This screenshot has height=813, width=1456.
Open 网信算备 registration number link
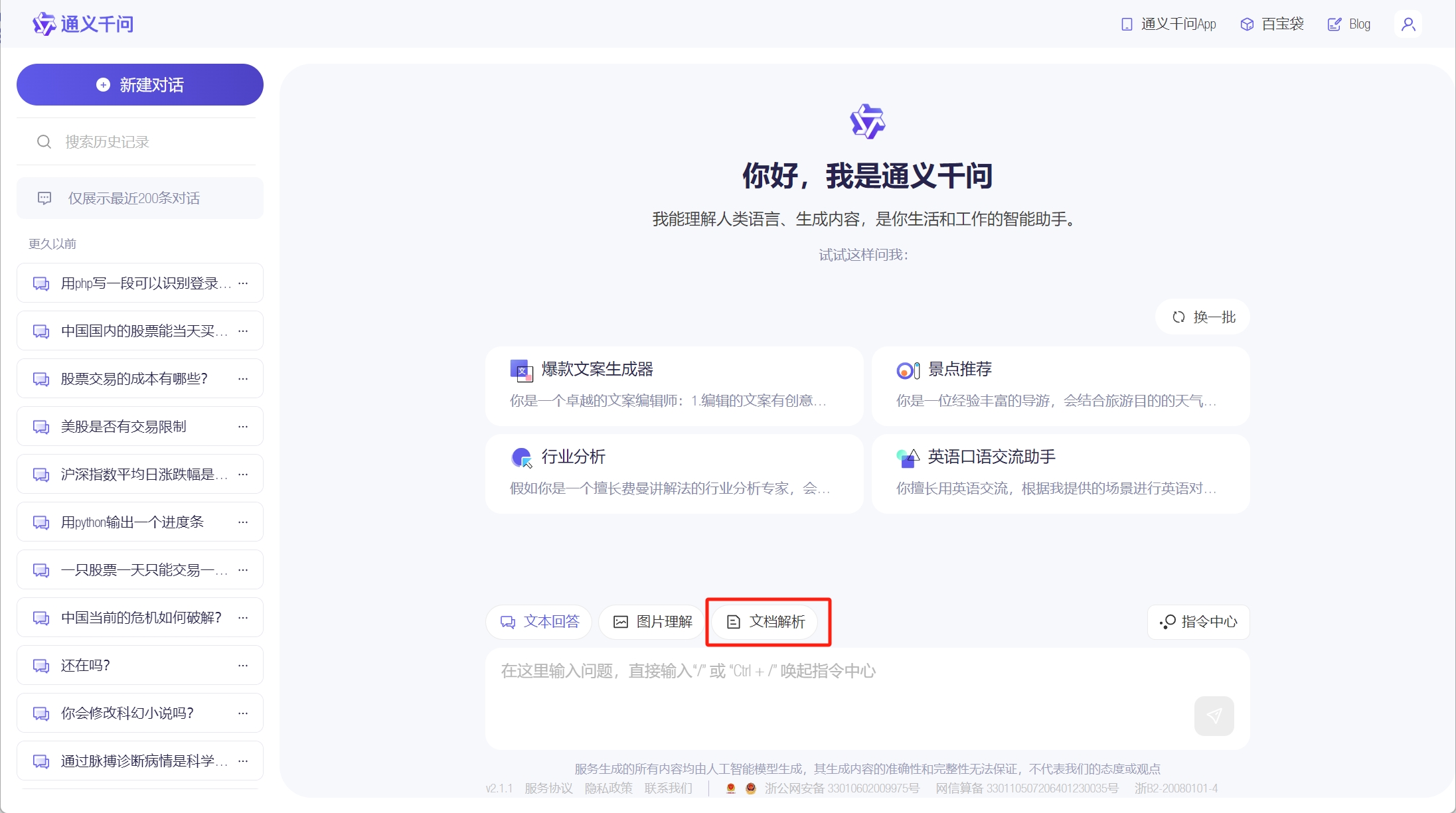[x=1027, y=788]
